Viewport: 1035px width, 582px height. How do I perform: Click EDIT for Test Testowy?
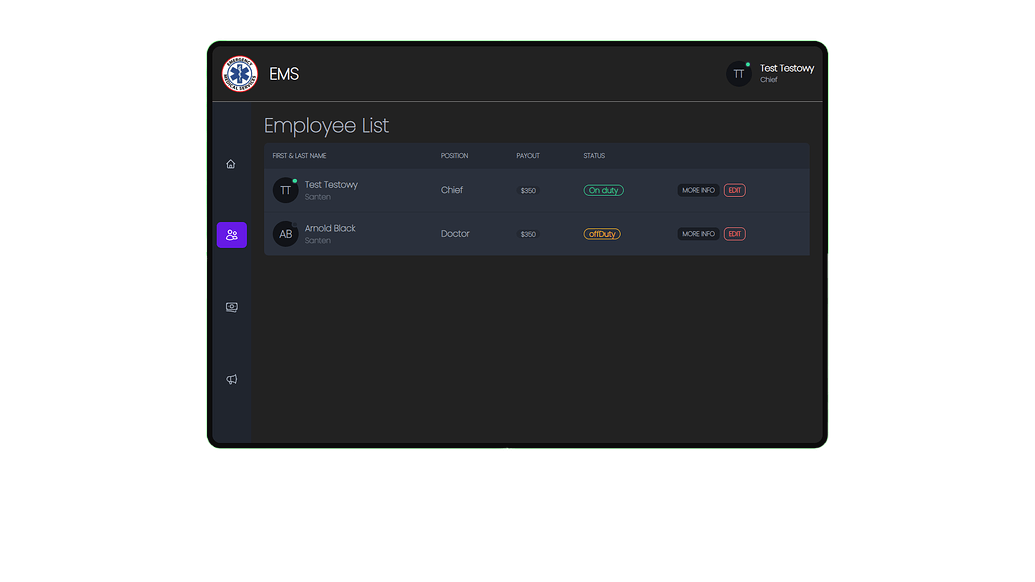click(x=735, y=190)
